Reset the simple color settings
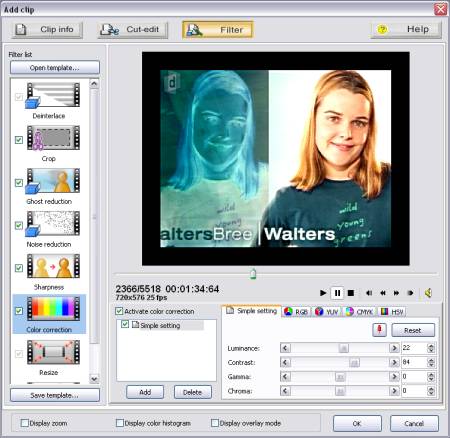This screenshot has width=450, height=438. click(413, 330)
